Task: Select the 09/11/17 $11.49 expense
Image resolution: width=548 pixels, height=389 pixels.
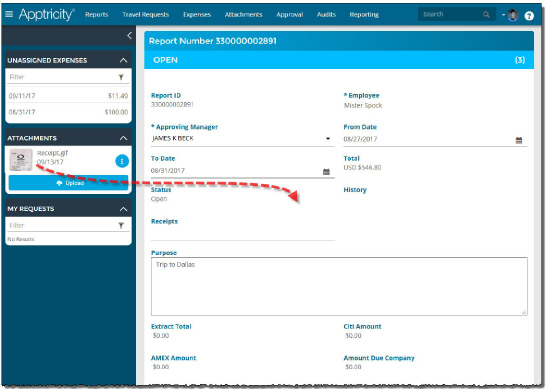Action: 68,95
